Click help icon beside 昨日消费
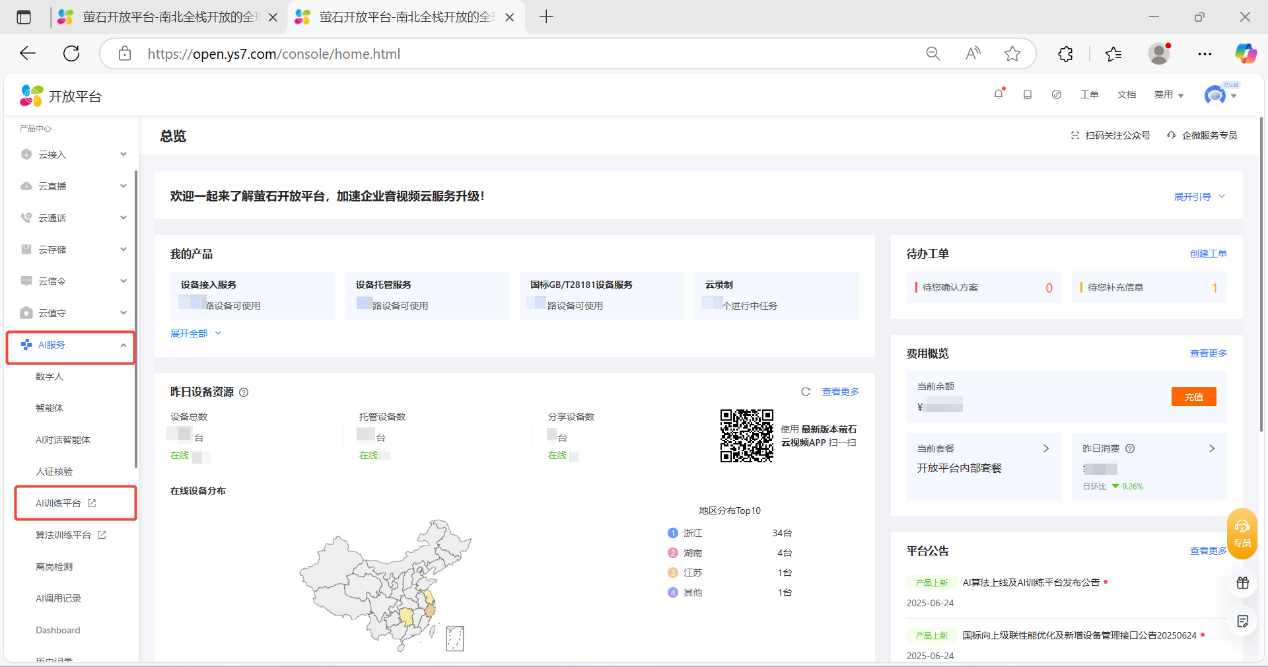Viewport: 1268px width, 667px height. (x=1130, y=449)
